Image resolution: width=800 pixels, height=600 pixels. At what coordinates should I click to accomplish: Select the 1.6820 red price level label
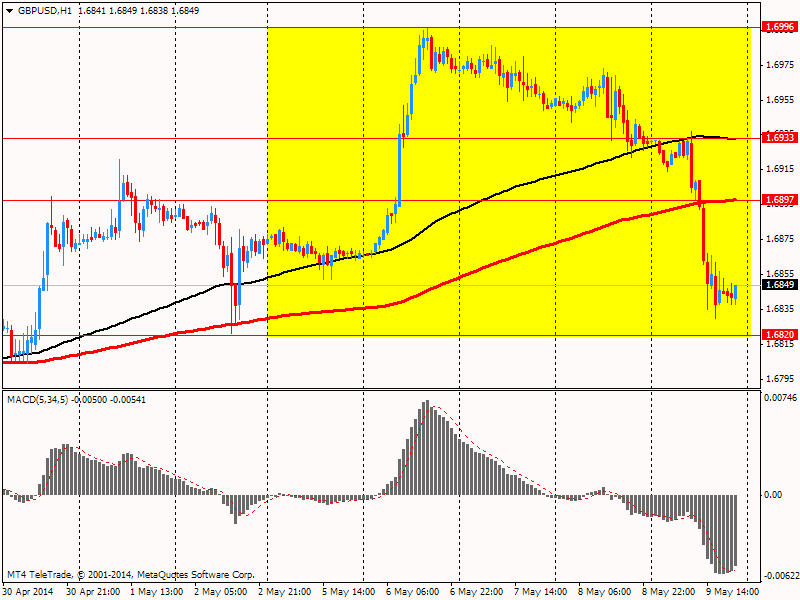coord(780,335)
